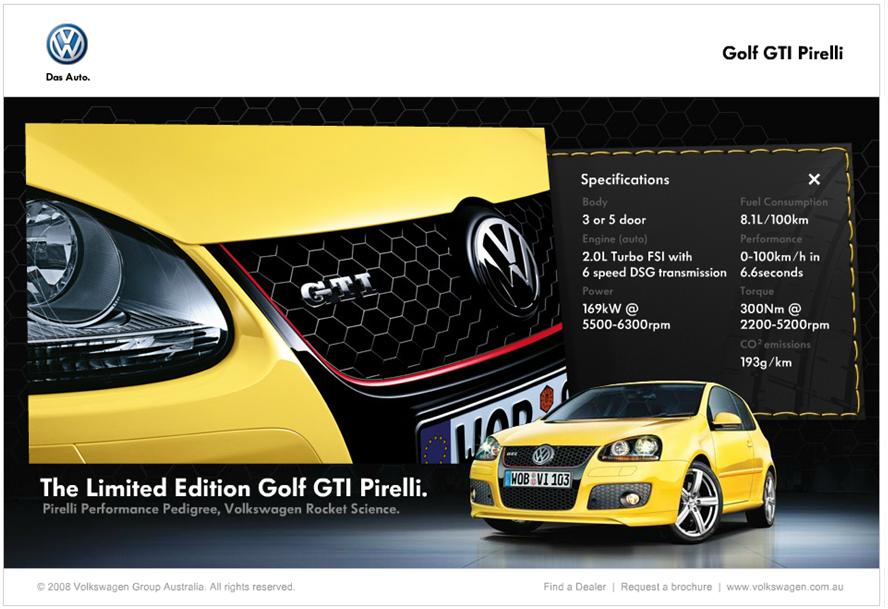Click the Pirelli Performance Pedigree tagline
888x609 pixels.
pos(220,510)
